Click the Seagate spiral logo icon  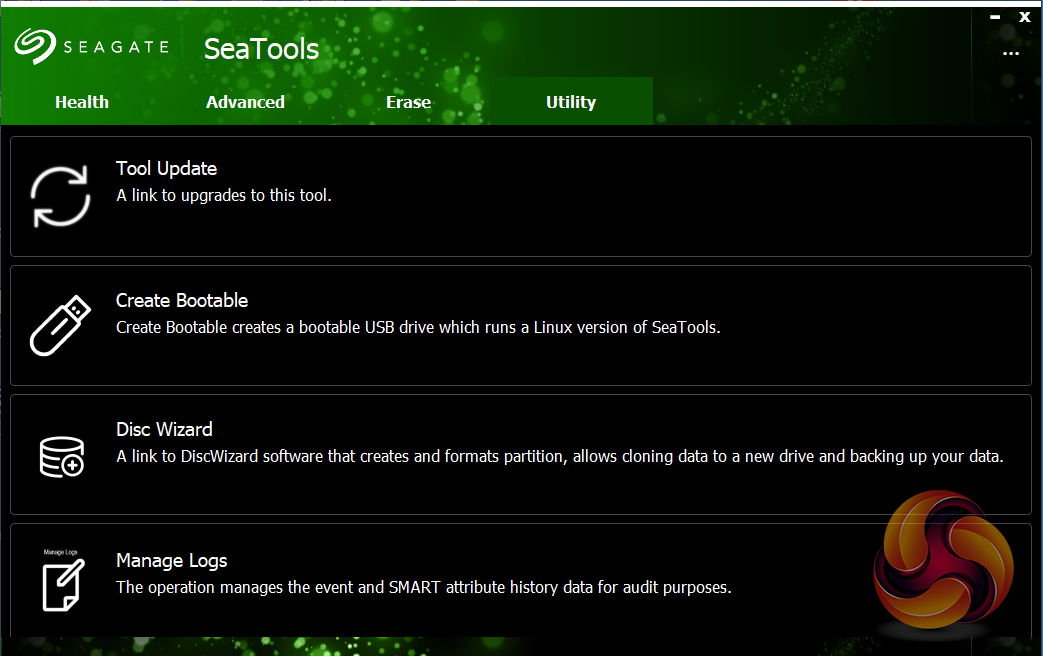pos(34,46)
